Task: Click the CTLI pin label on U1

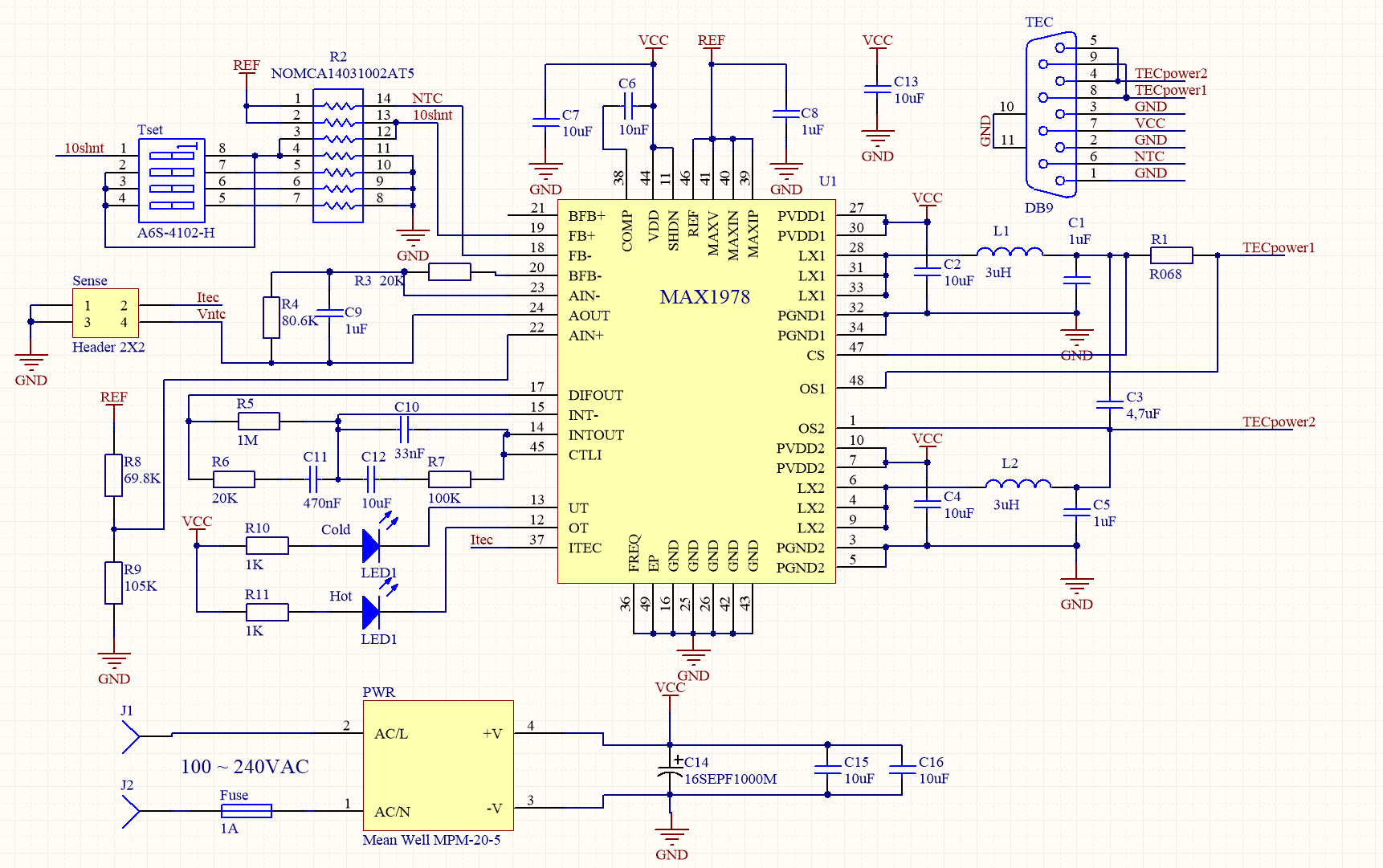Action: click(585, 454)
